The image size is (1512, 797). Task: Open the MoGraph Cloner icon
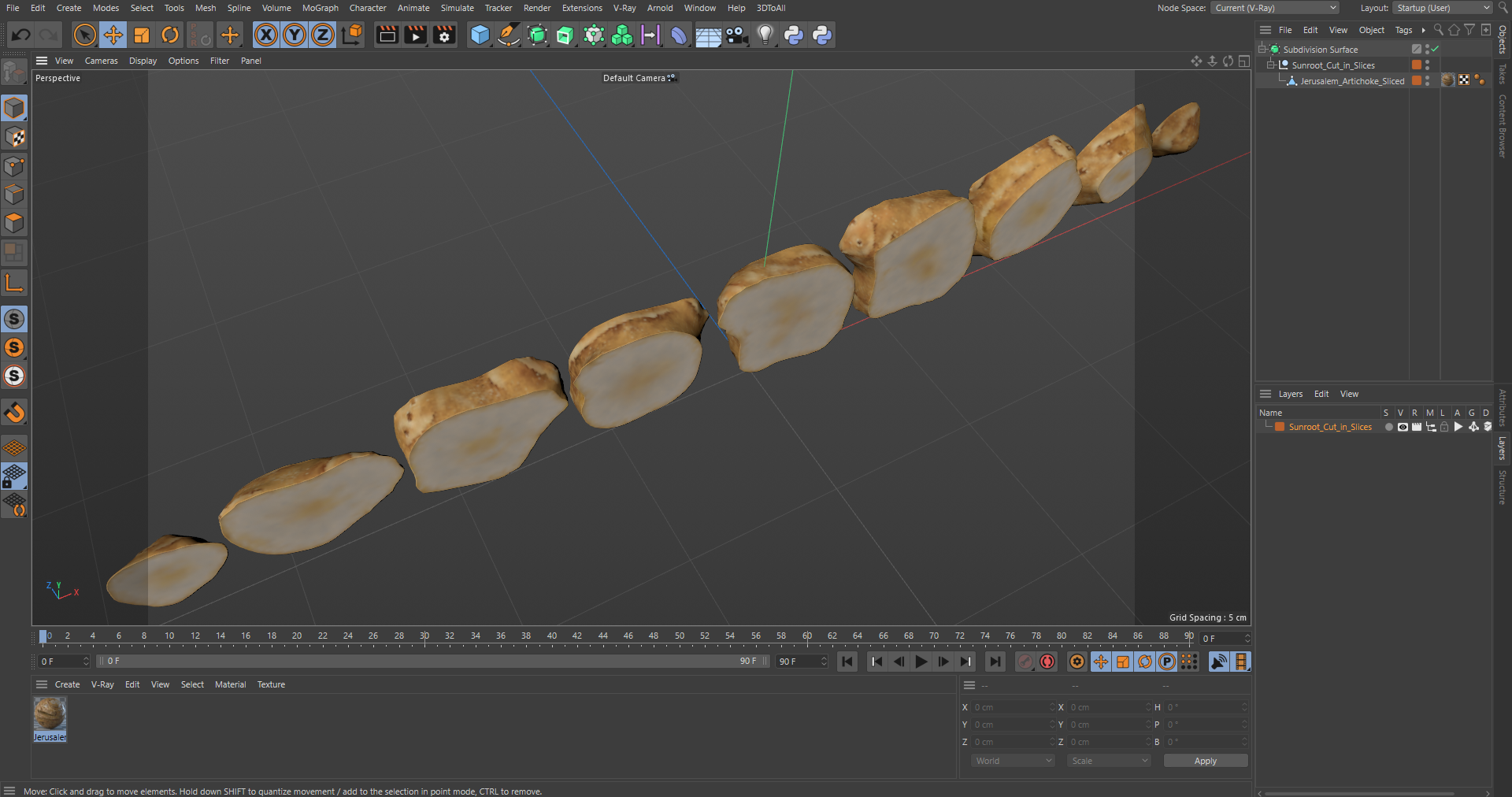click(x=622, y=35)
